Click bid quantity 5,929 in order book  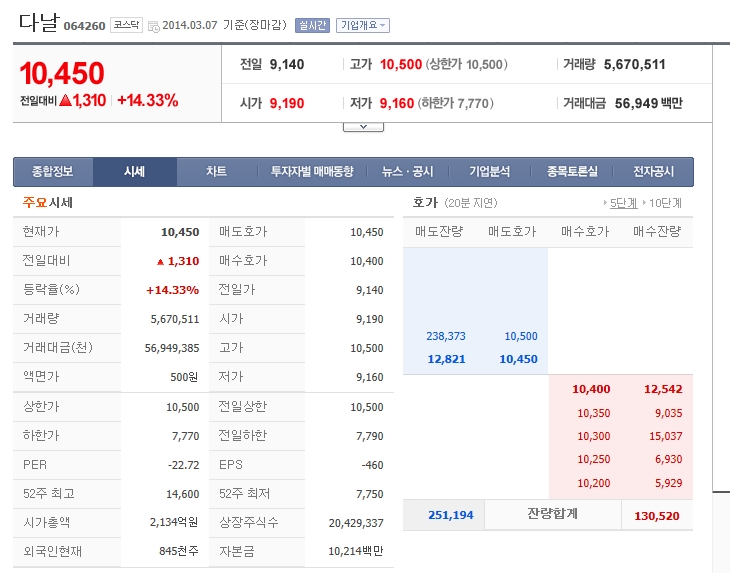pos(669,483)
